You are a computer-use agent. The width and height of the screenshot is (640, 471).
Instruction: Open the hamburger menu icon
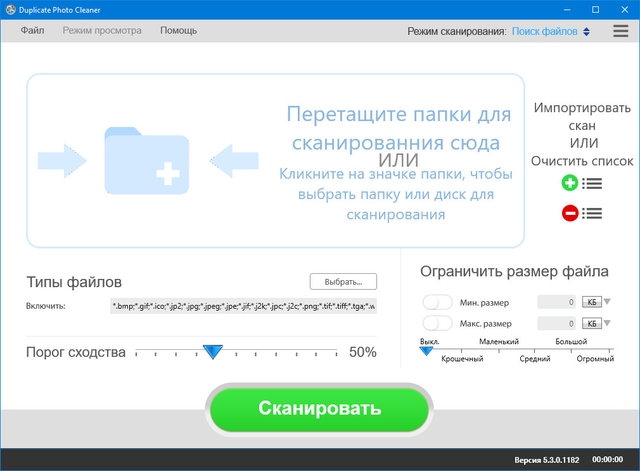[620, 31]
